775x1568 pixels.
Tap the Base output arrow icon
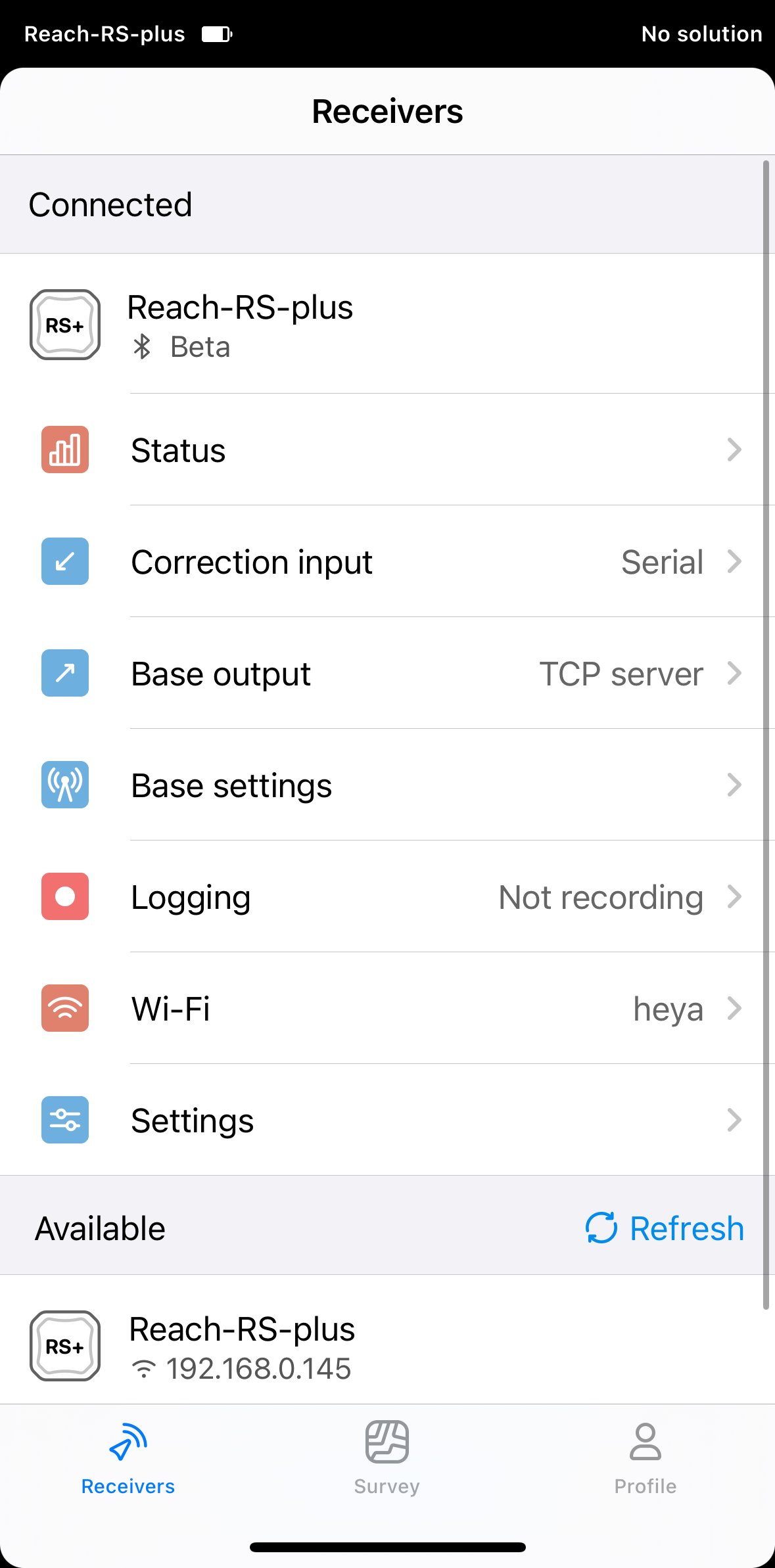click(x=65, y=673)
